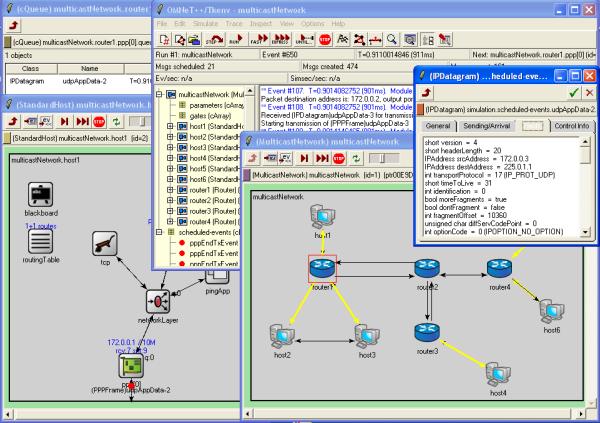This screenshot has height=423, width=600.
Task: Select the ppp[0] interface card icon
Action: tap(131, 366)
